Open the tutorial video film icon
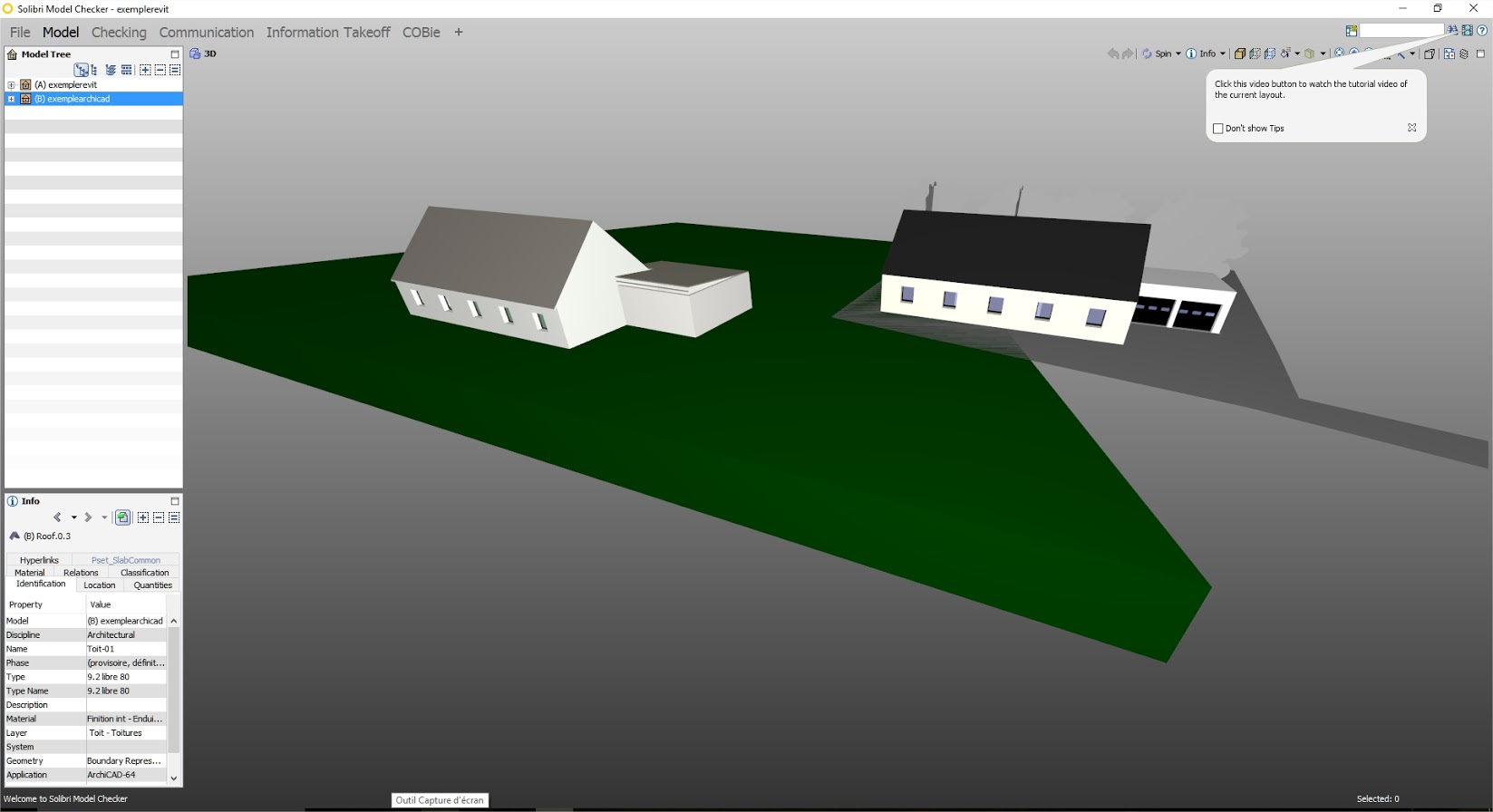This screenshot has height=812, width=1493. (1467, 30)
